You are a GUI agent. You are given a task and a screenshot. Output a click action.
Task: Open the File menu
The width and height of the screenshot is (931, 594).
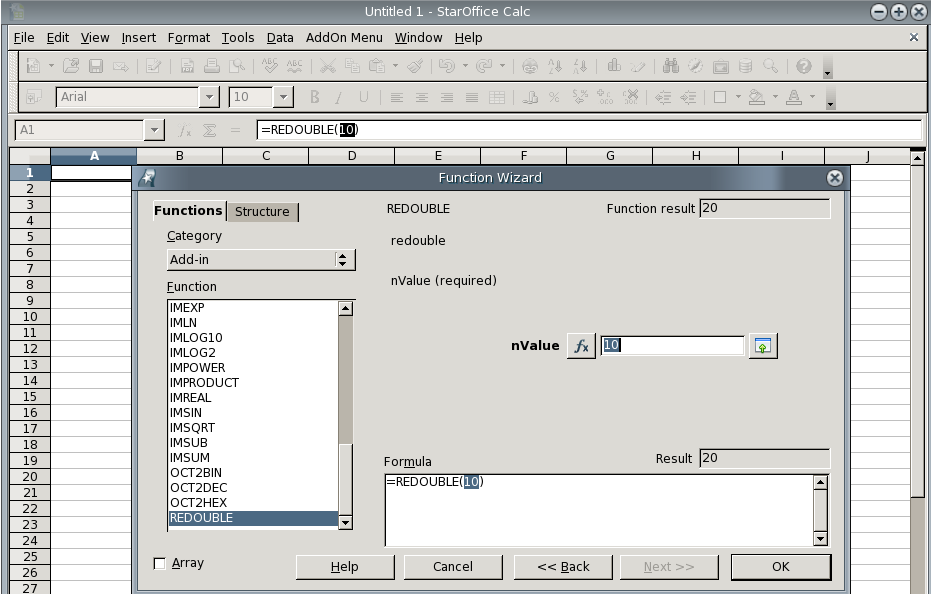[x=24, y=37]
